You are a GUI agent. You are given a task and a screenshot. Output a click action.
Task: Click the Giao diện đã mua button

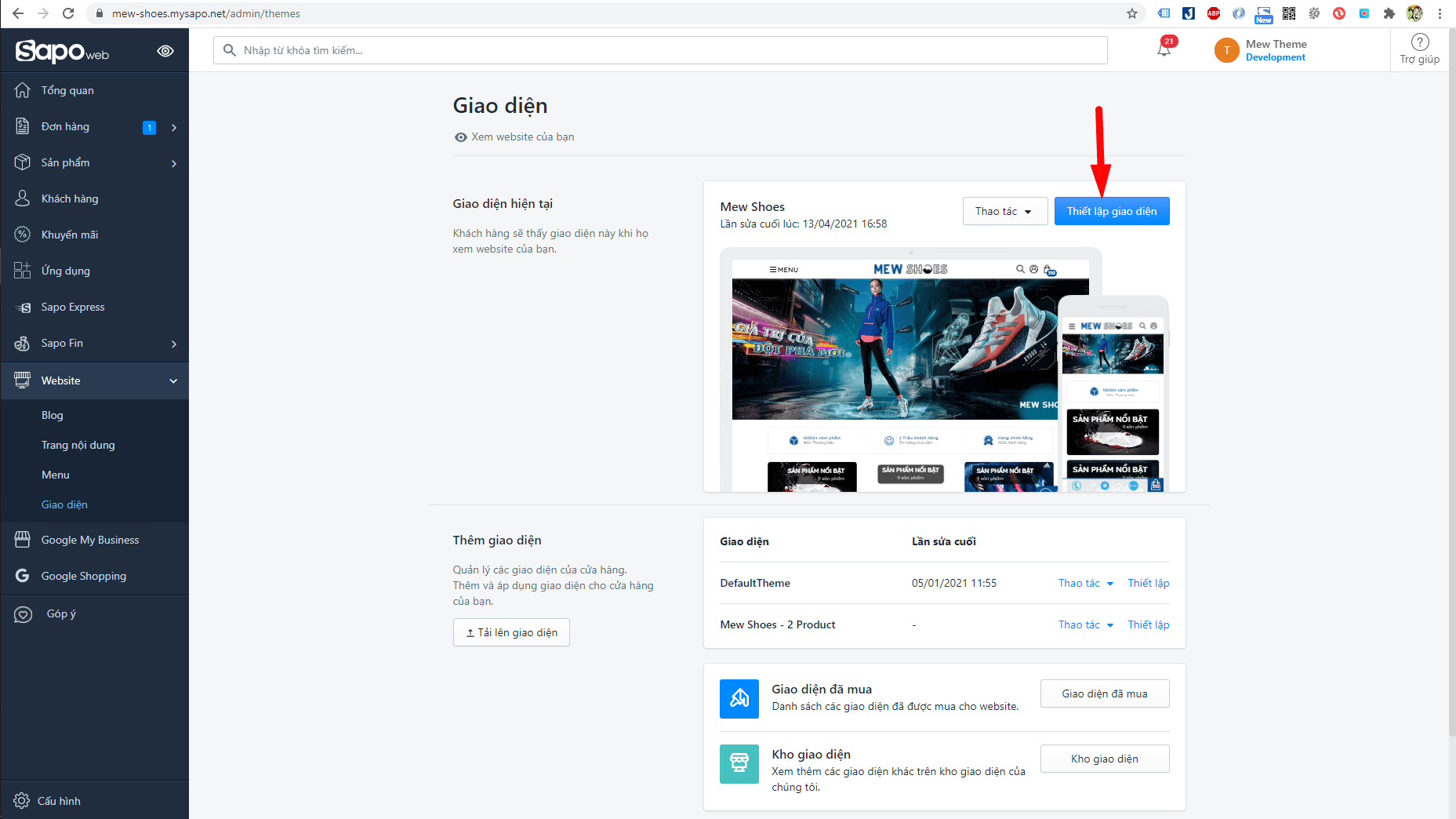pos(1105,693)
